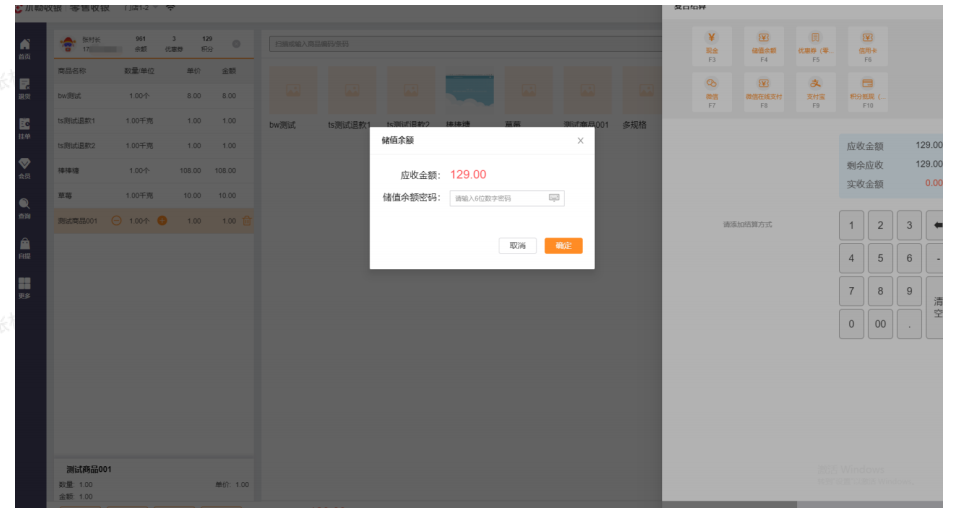
Task: Select the 支付宝 F9 Alipay icon
Action: (x=816, y=92)
